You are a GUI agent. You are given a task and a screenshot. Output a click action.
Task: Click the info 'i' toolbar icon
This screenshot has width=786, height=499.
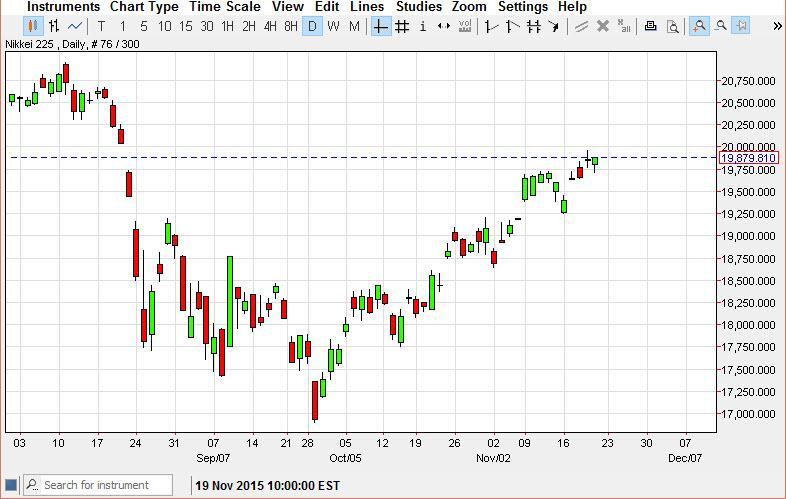[x=422, y=26]
